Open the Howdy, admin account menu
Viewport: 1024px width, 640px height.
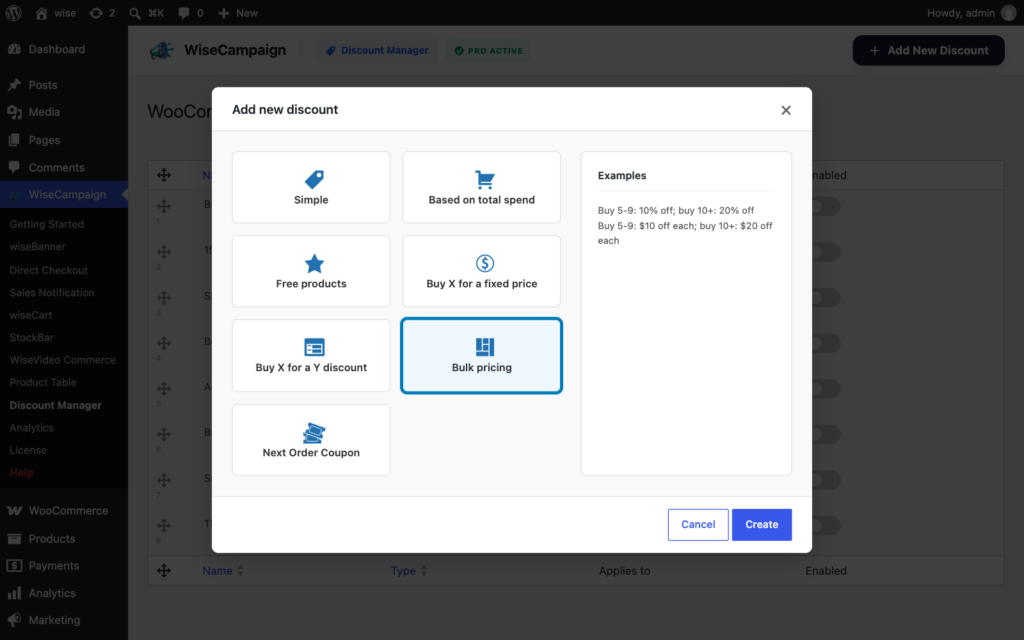point(971,13)
